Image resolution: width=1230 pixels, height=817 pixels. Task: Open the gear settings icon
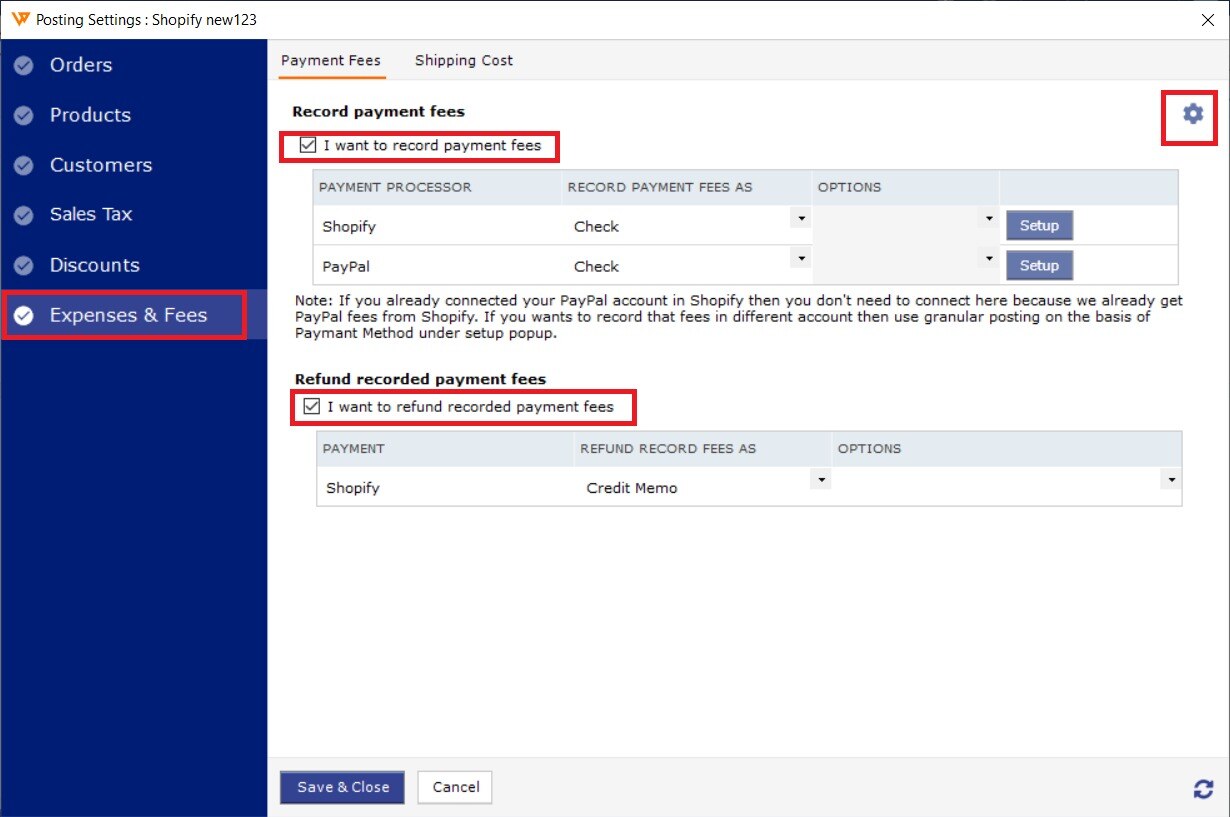pyautogui.click(x=1192, y=114)
